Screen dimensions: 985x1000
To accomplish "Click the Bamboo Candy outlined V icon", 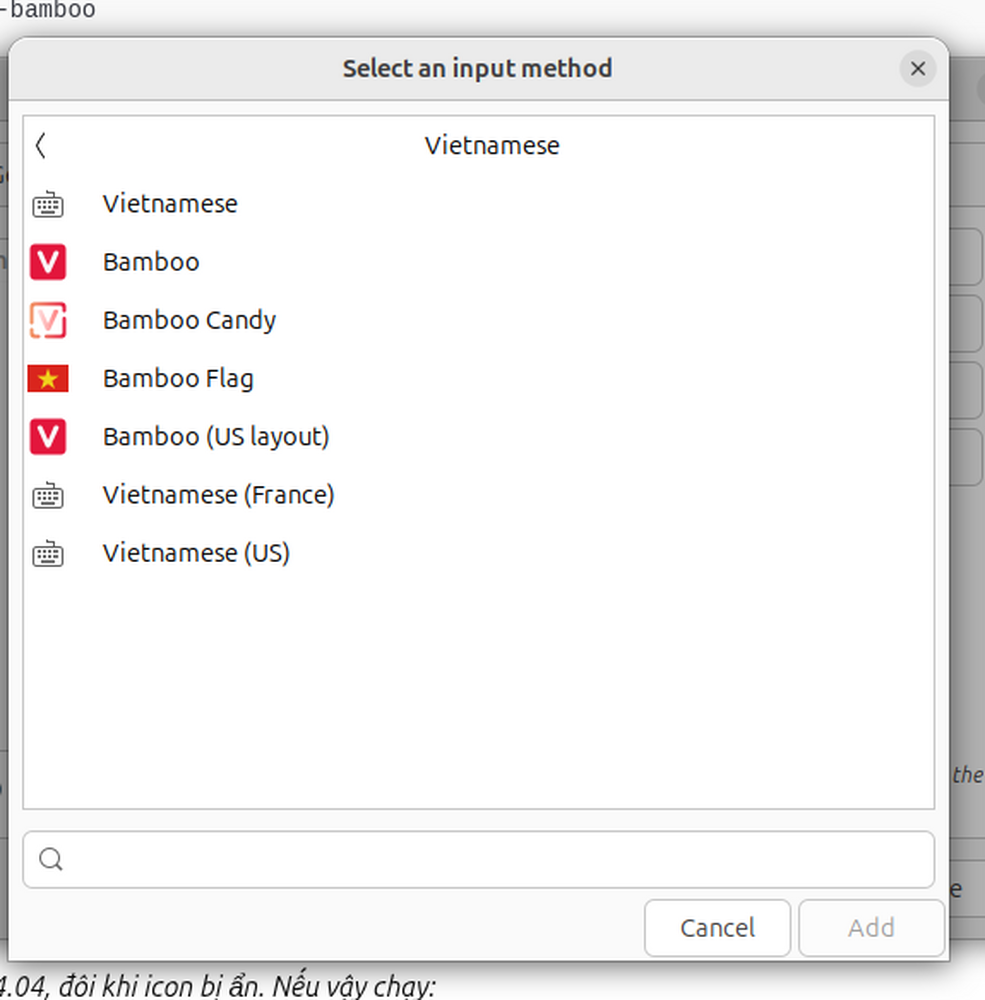I will click(48, 321).
